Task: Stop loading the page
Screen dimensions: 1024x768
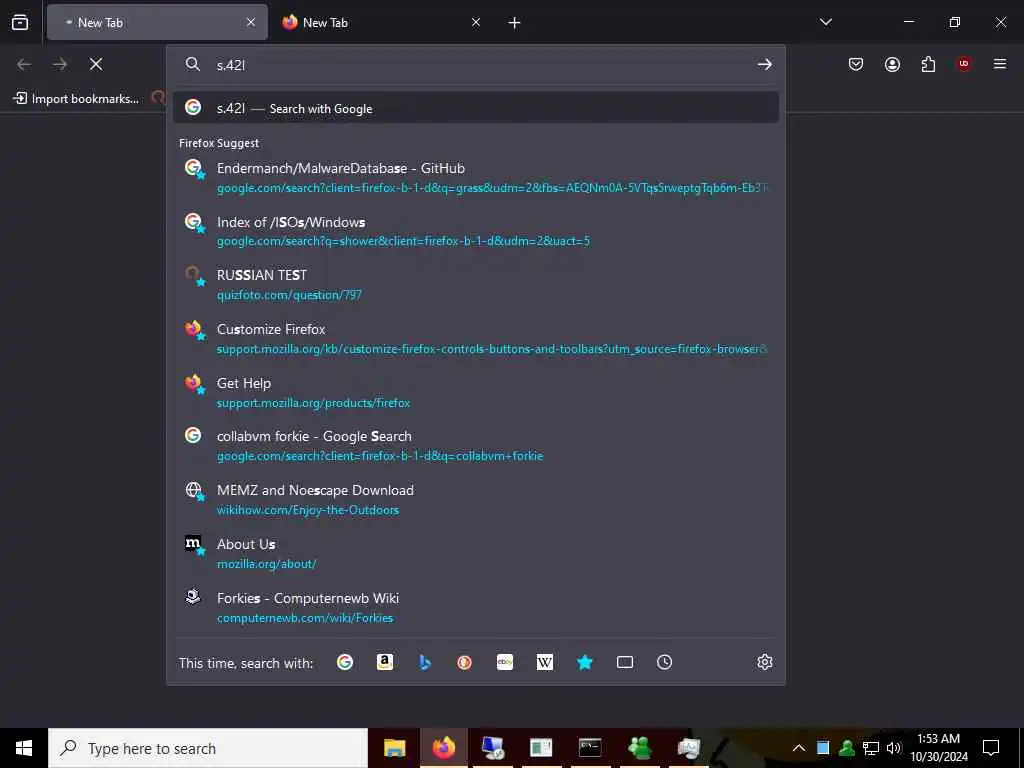Action: 96,64
